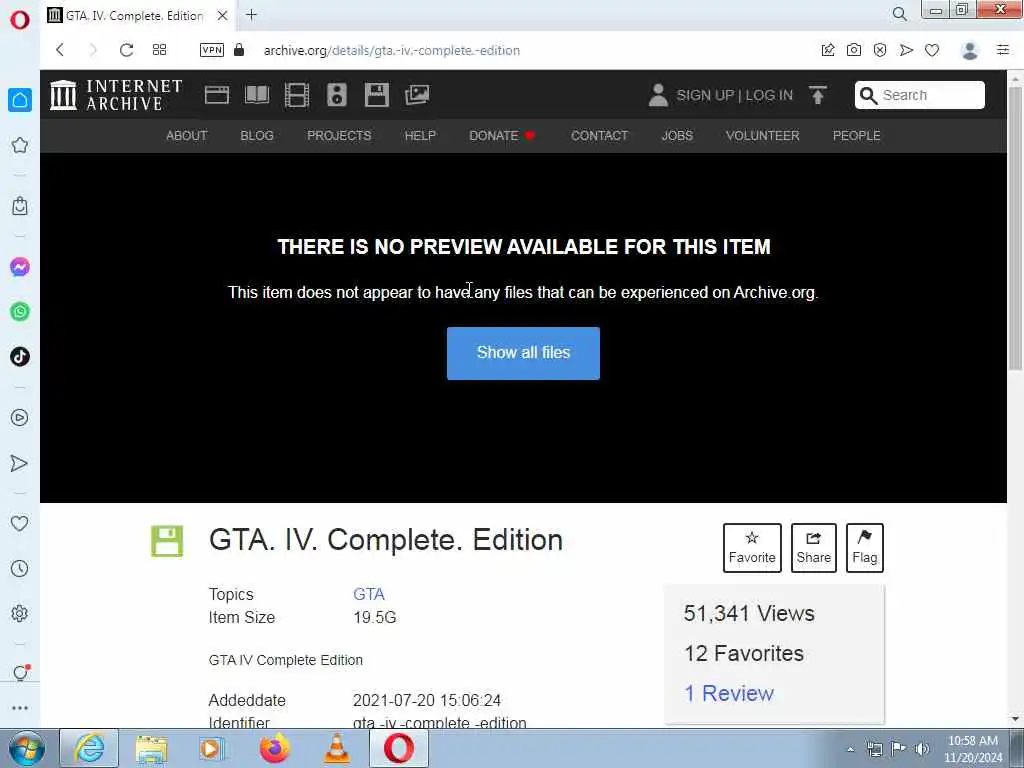
Task: Open Windows Start button
Action: click(x=27, y=748)
